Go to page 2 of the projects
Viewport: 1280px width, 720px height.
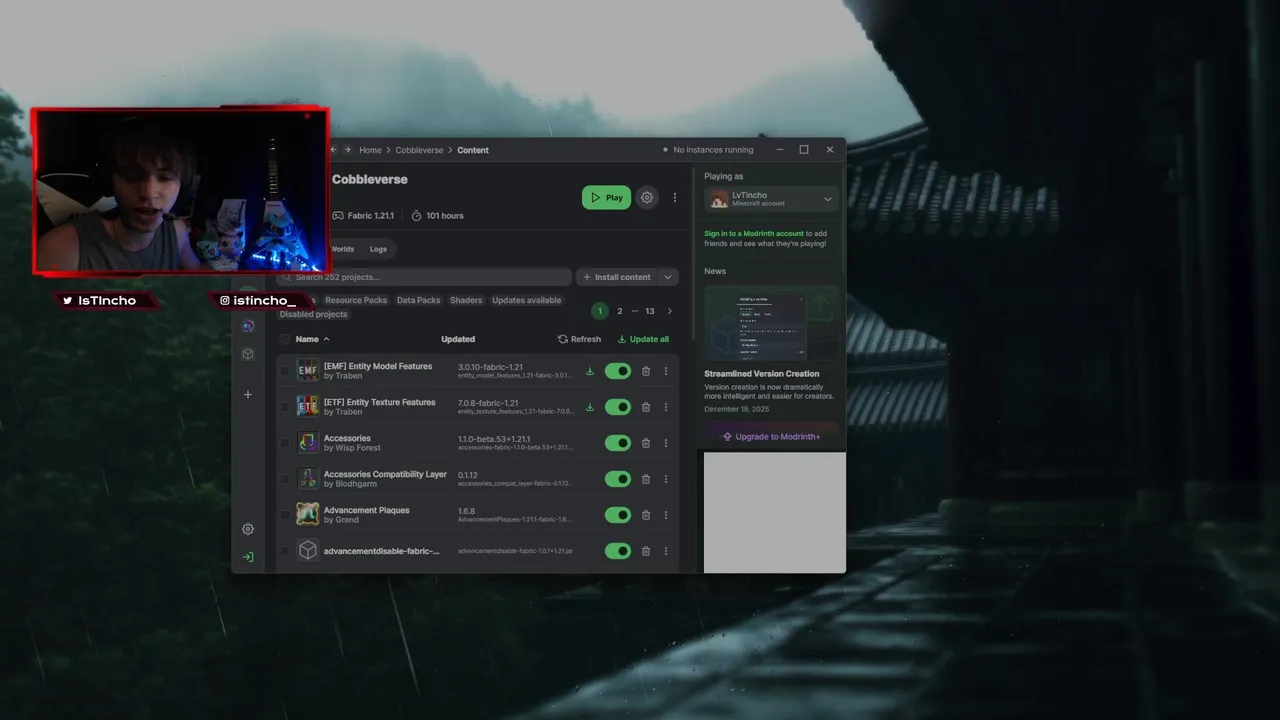(620, 311)
